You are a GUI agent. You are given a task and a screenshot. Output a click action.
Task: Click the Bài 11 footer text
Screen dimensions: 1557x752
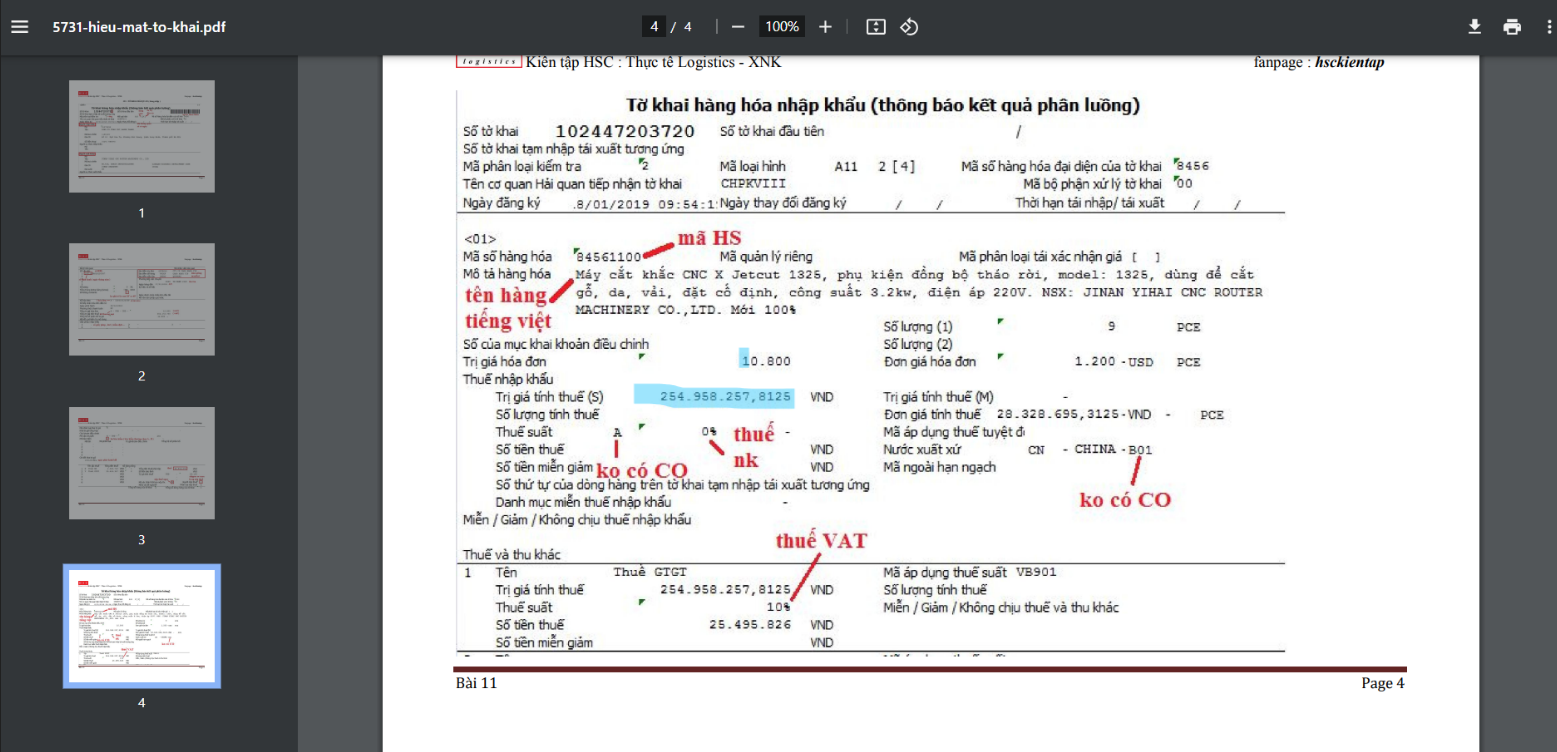point(476,684)
